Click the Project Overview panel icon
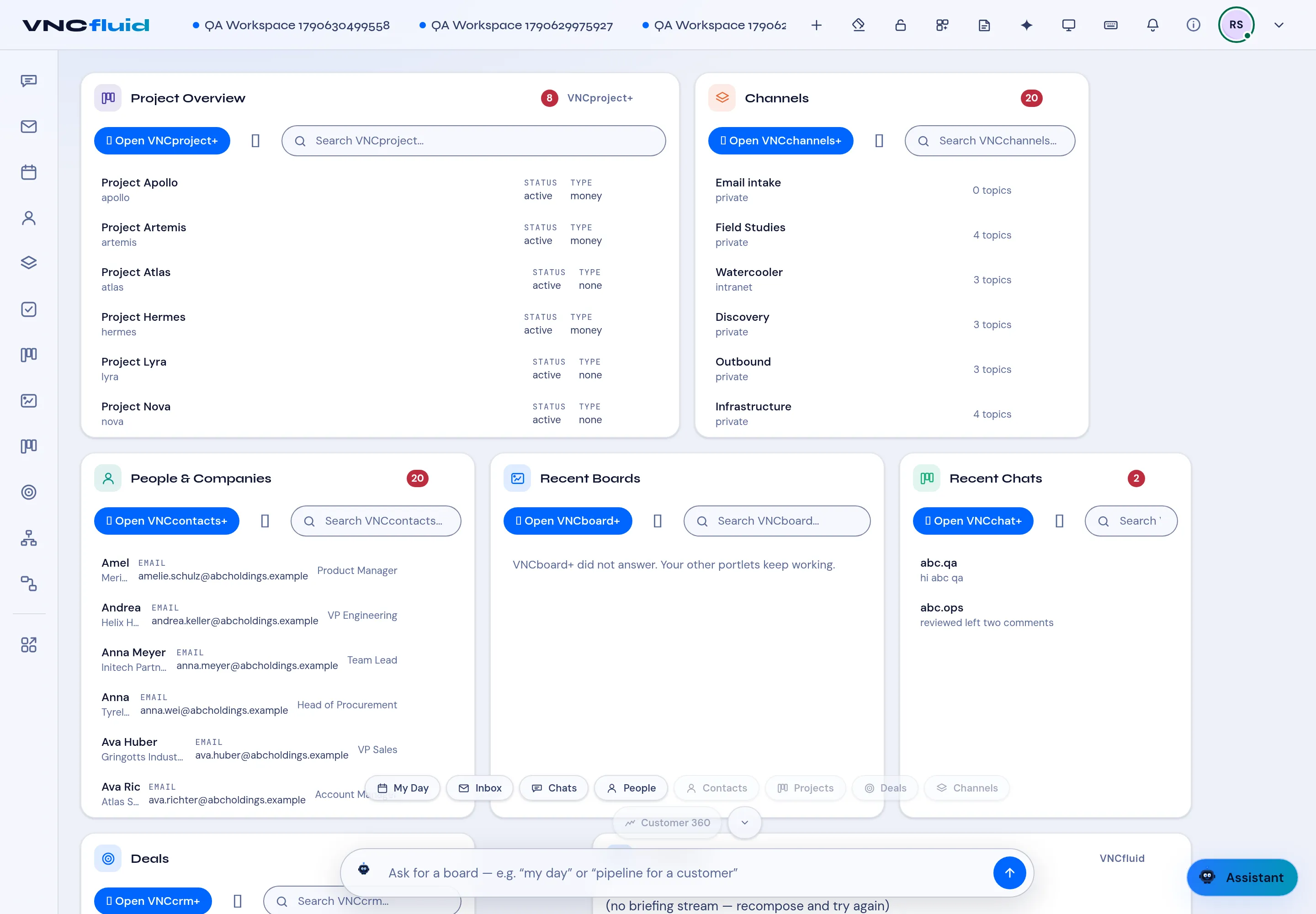The image size is (1316, 914). [x=108, y=98]
